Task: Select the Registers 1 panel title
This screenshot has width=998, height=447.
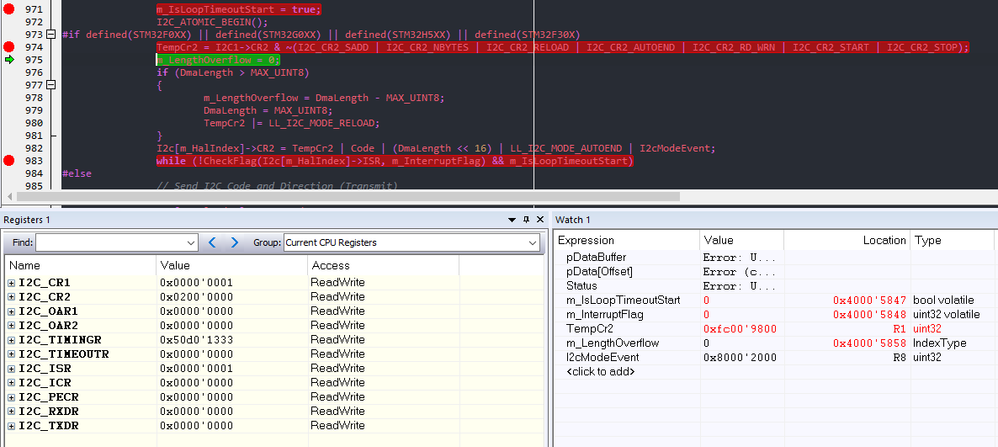Action: (27, 220)
